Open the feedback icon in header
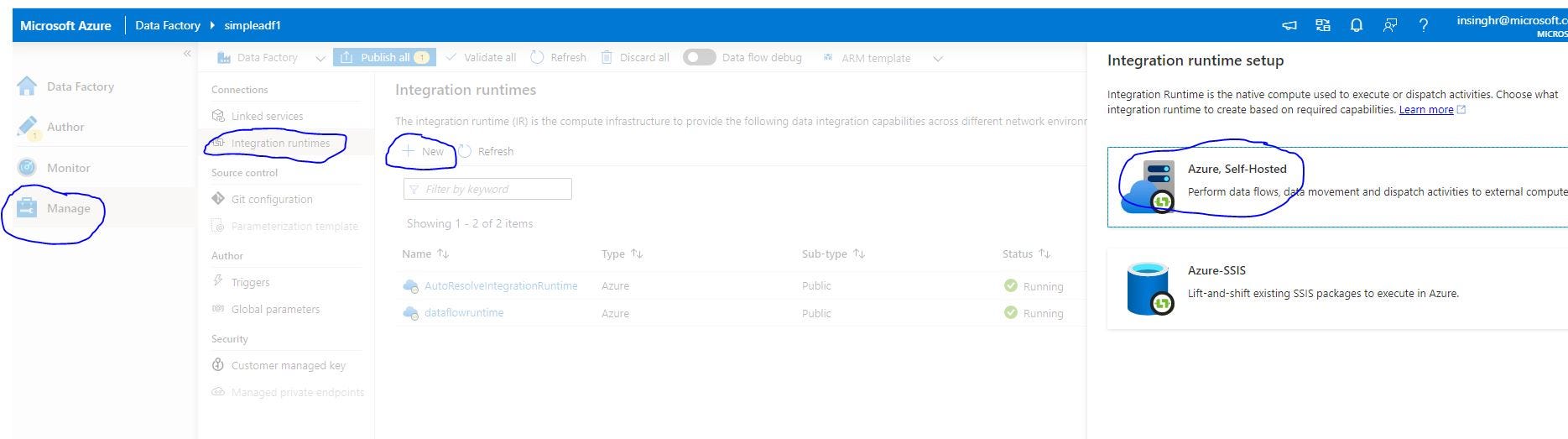1568x439 pixels. click(1390, 25)
